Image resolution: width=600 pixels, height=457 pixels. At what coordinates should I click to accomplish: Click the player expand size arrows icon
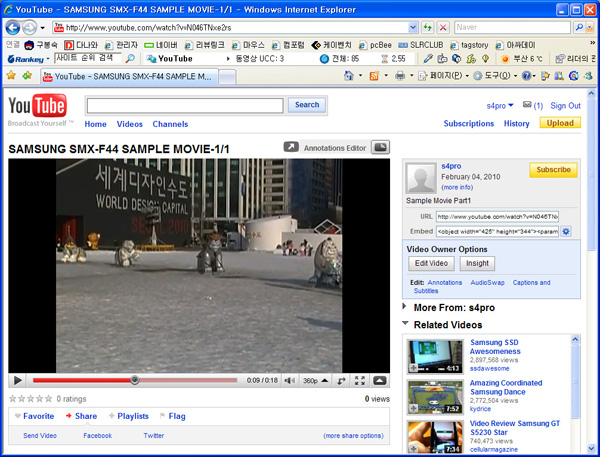(x=341, y=380)
